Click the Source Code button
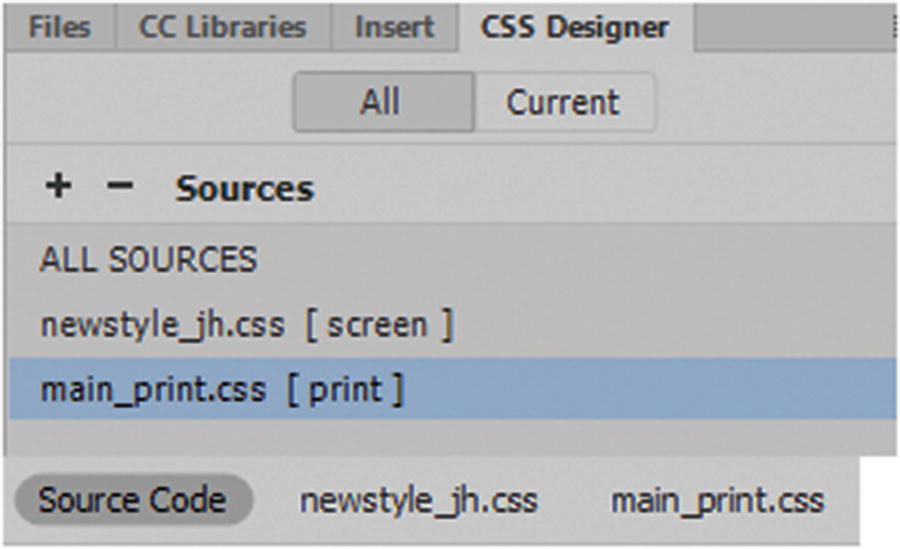 coord(132,500)
